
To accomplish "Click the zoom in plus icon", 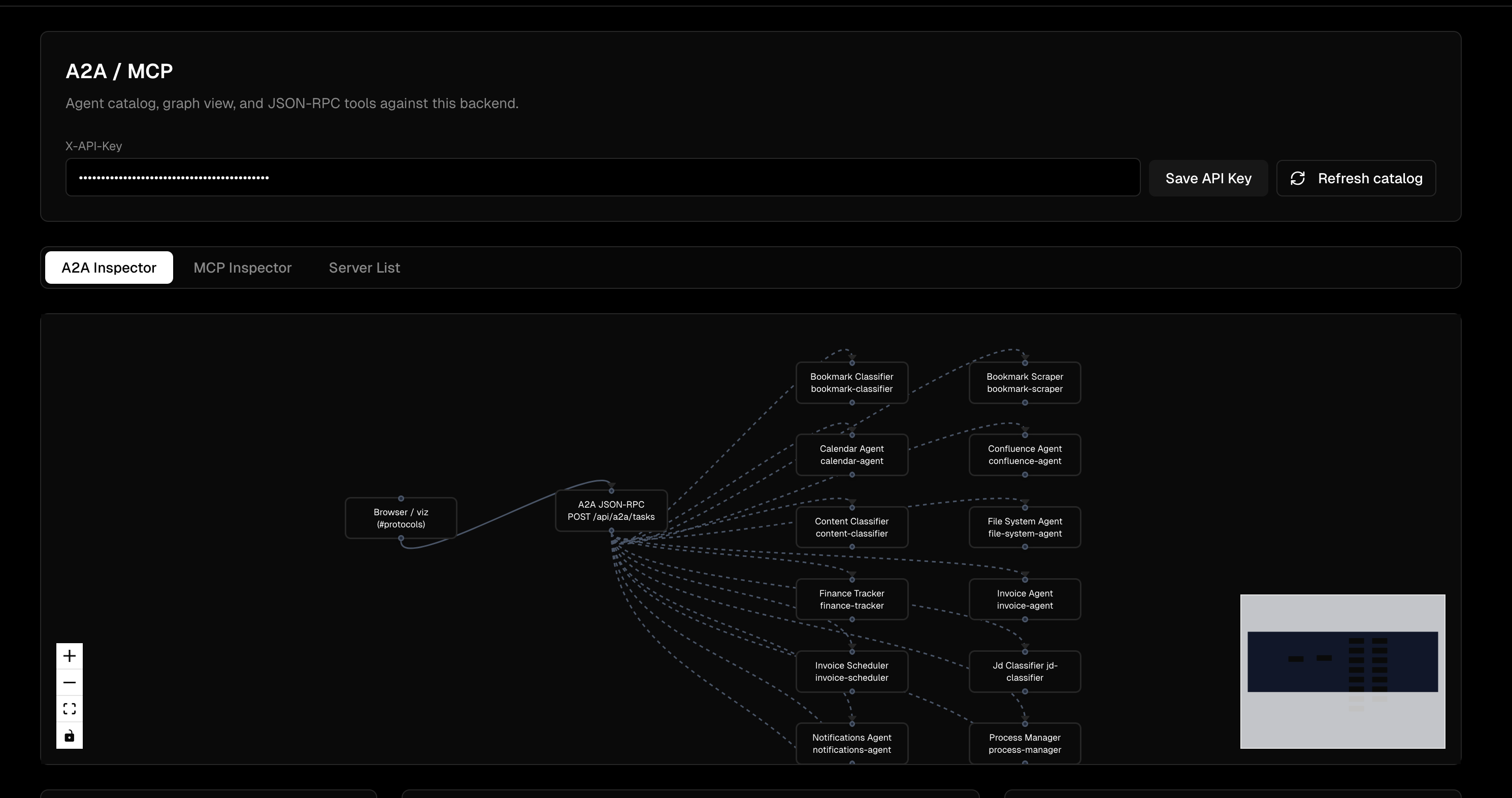I will [69, 656].
